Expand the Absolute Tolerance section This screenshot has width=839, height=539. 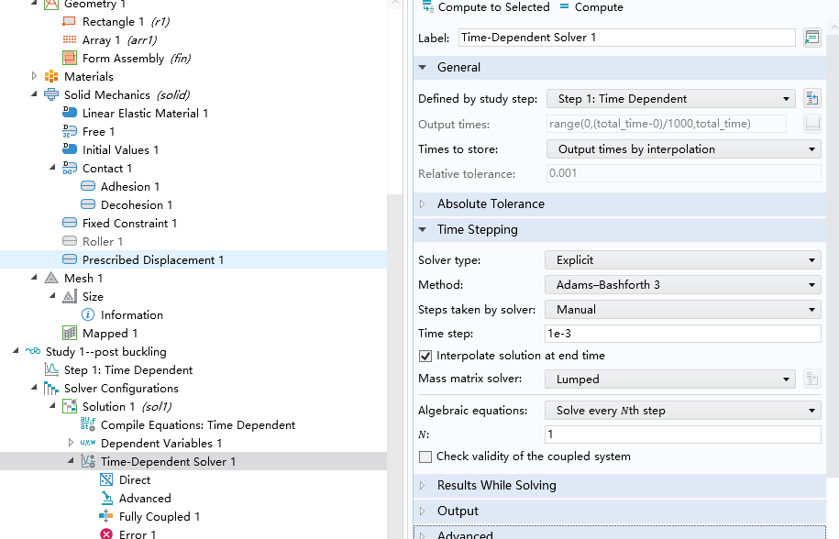pyautogui.click(x=490, y=204)
